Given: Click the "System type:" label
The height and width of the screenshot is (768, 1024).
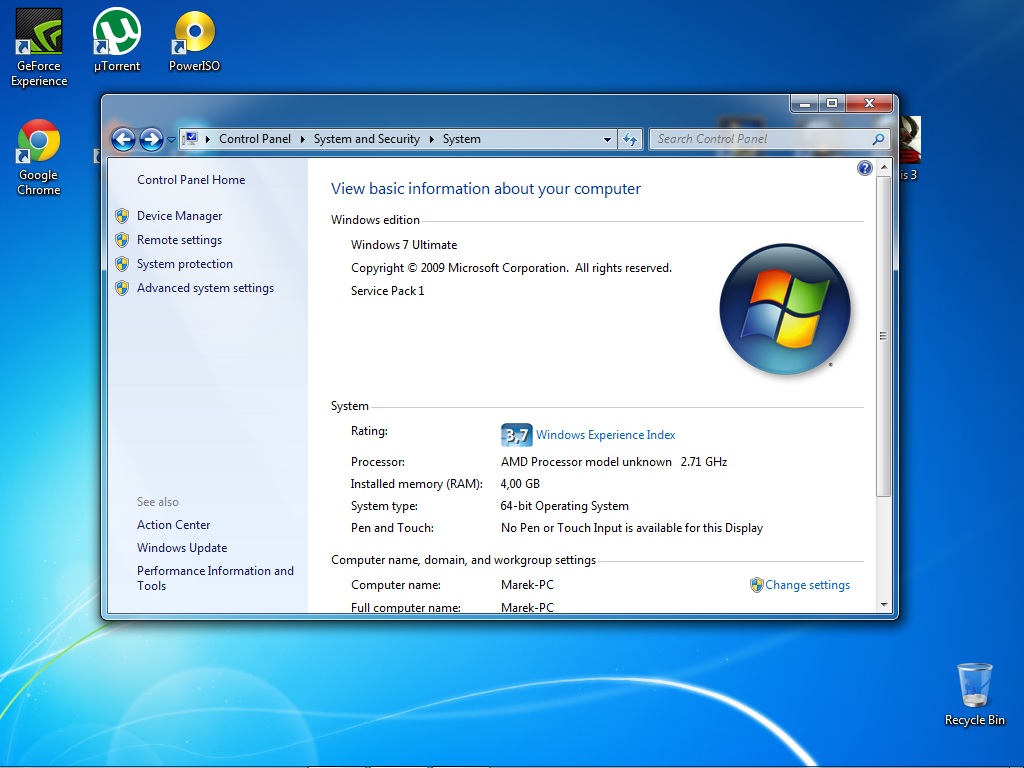Looking at the screenshot, I should (385, 506).
